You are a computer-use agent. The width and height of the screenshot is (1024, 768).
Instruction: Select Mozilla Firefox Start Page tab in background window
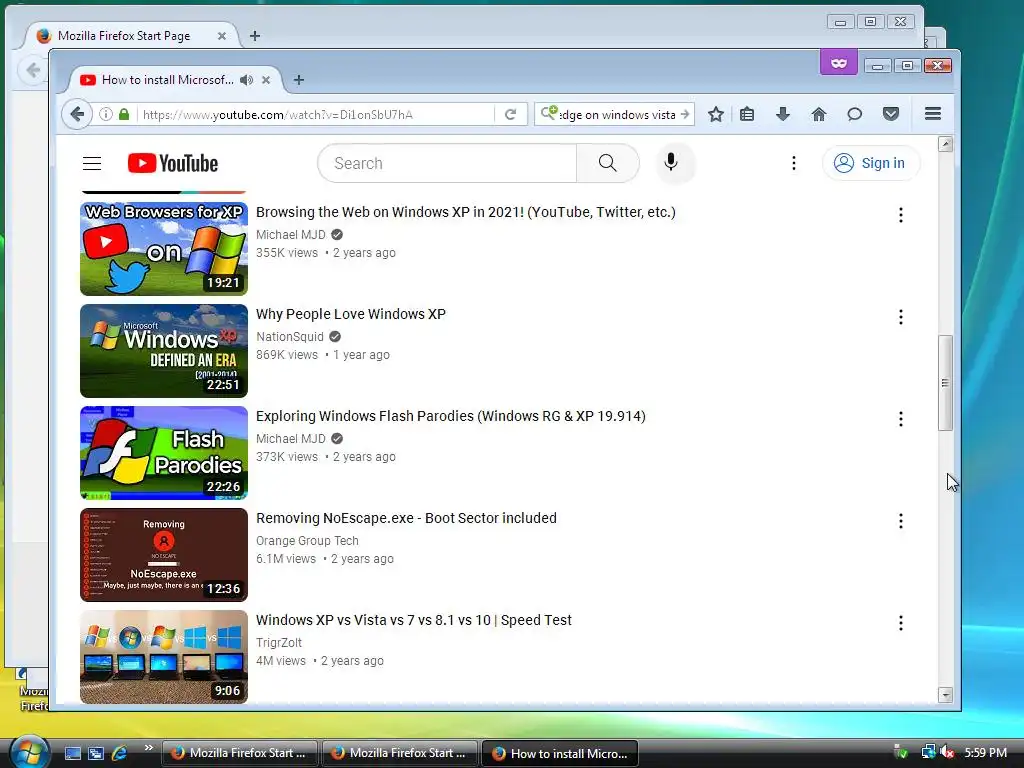[x=124, y=36]
